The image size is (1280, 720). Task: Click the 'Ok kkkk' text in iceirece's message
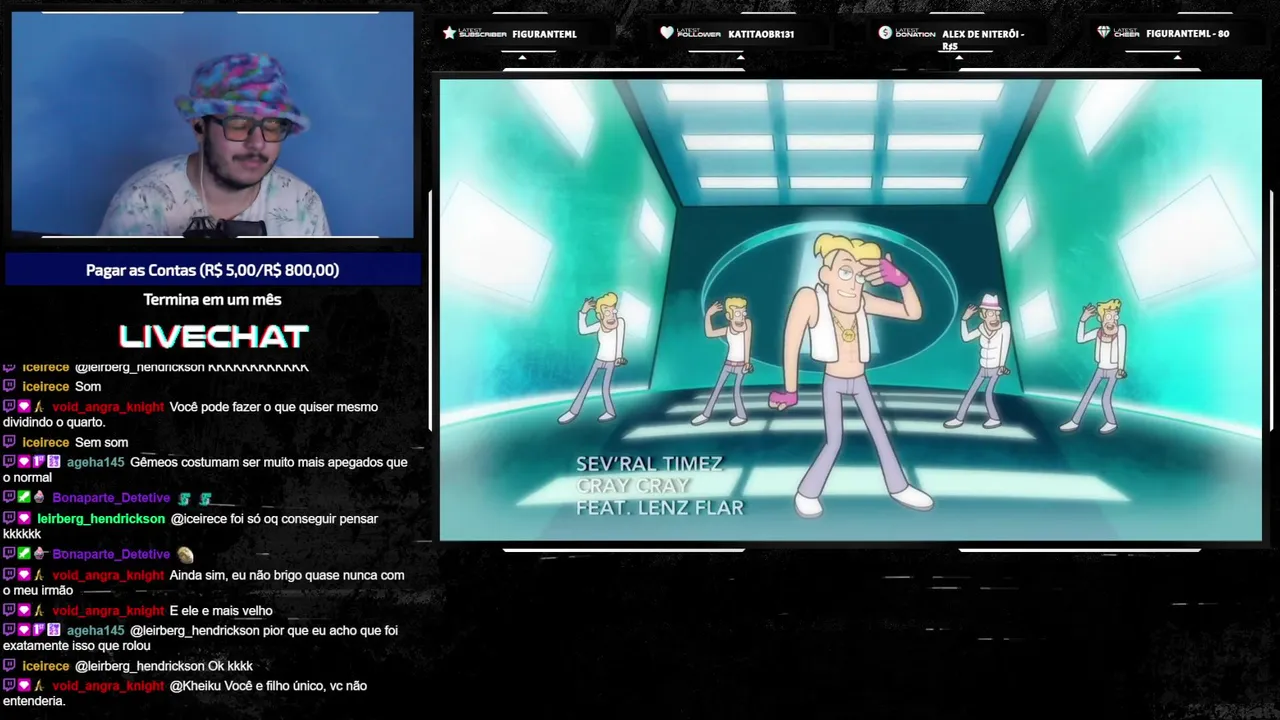[230, 666]
